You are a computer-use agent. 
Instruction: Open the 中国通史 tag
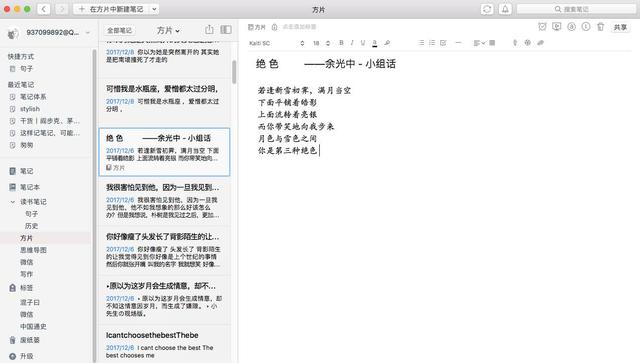coord(33,327)
